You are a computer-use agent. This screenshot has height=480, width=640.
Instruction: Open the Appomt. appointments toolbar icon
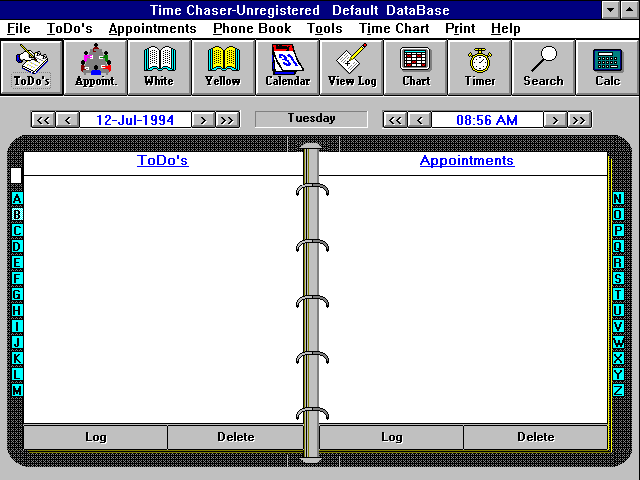tap(96, 68)
